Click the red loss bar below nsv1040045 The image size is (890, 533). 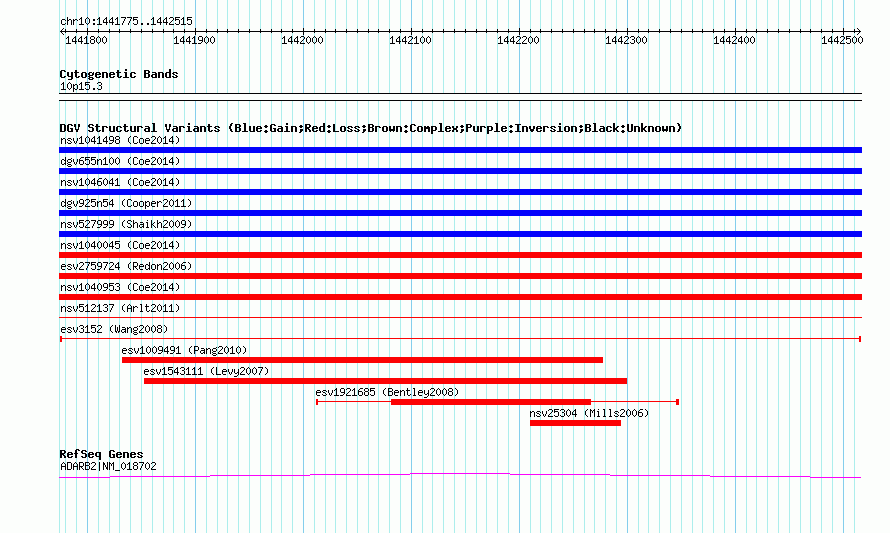point(460,255)
